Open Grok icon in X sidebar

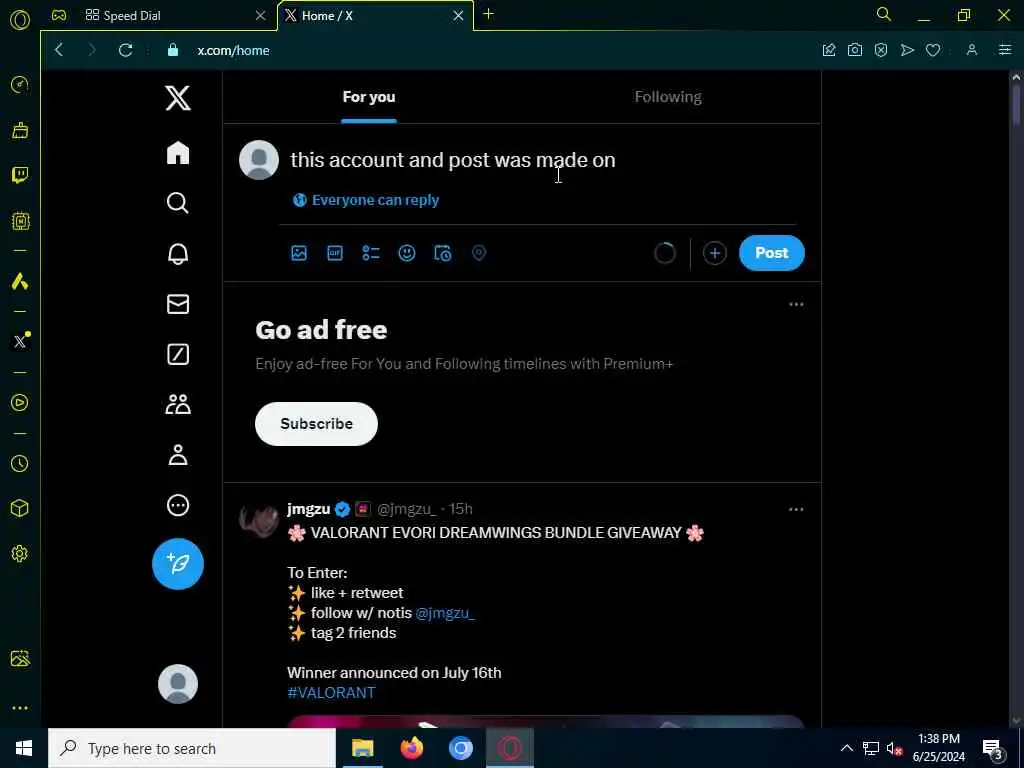point(178,354)
